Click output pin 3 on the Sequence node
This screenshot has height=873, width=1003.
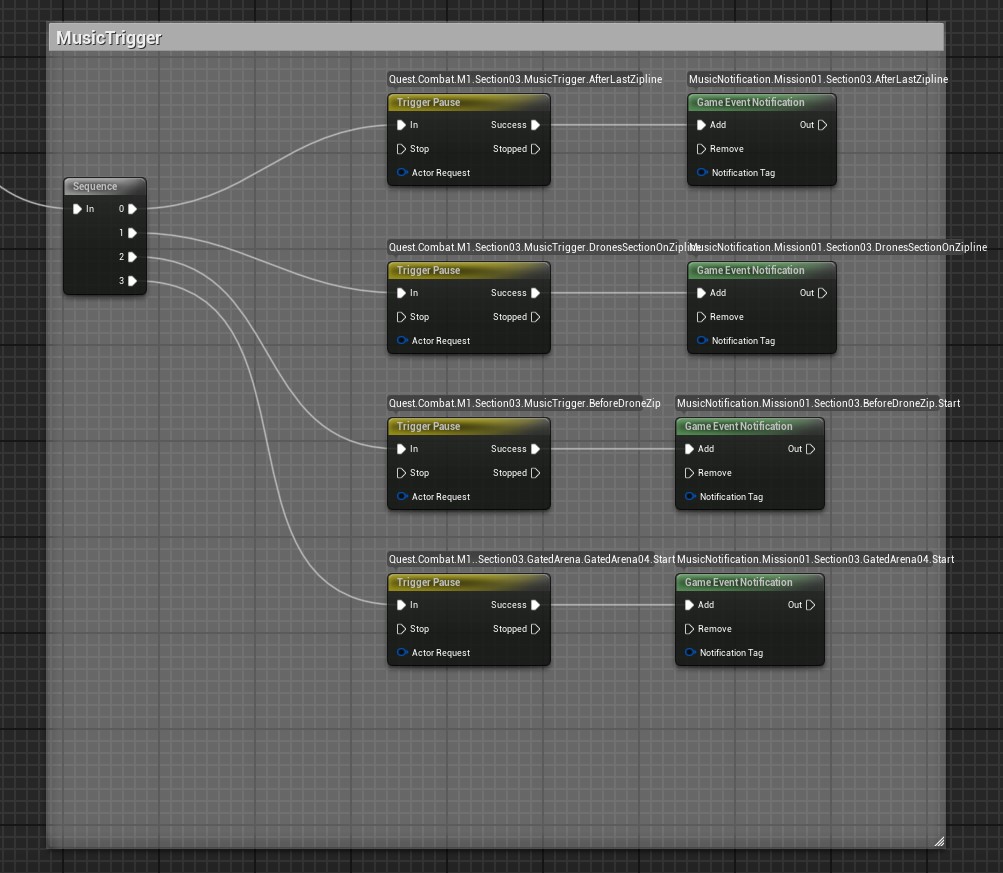pos(132,281)
